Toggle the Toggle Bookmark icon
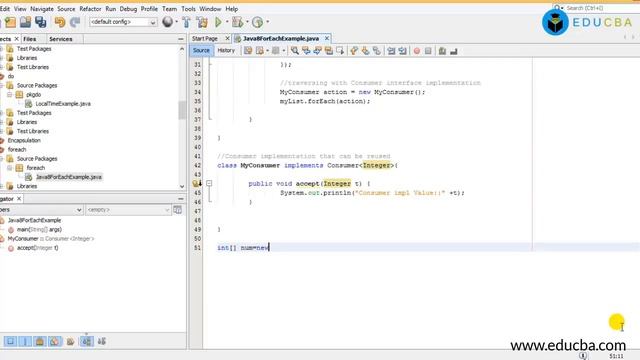Image resolution: width=640 pixels, height=360 pixels. pos(377,51)
